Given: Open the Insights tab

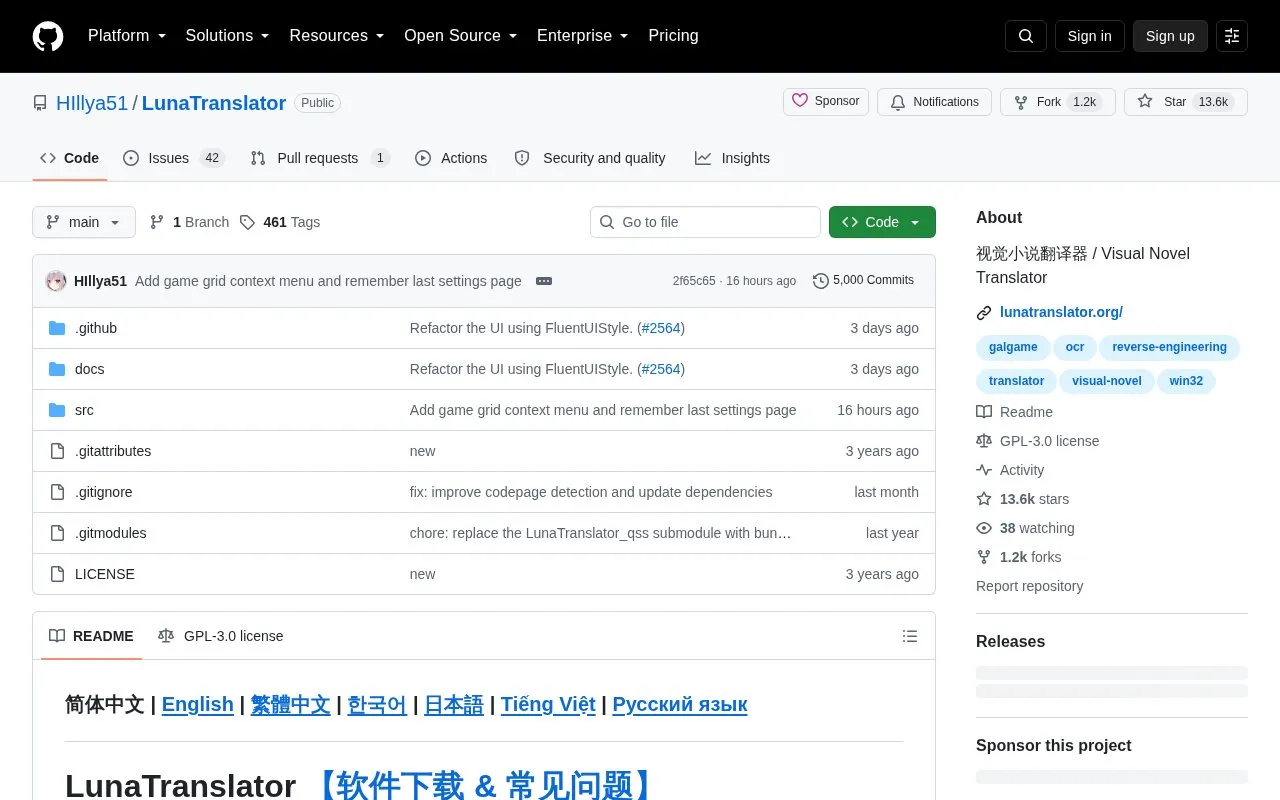Looking at the screenshot, I should coord(733,158).
